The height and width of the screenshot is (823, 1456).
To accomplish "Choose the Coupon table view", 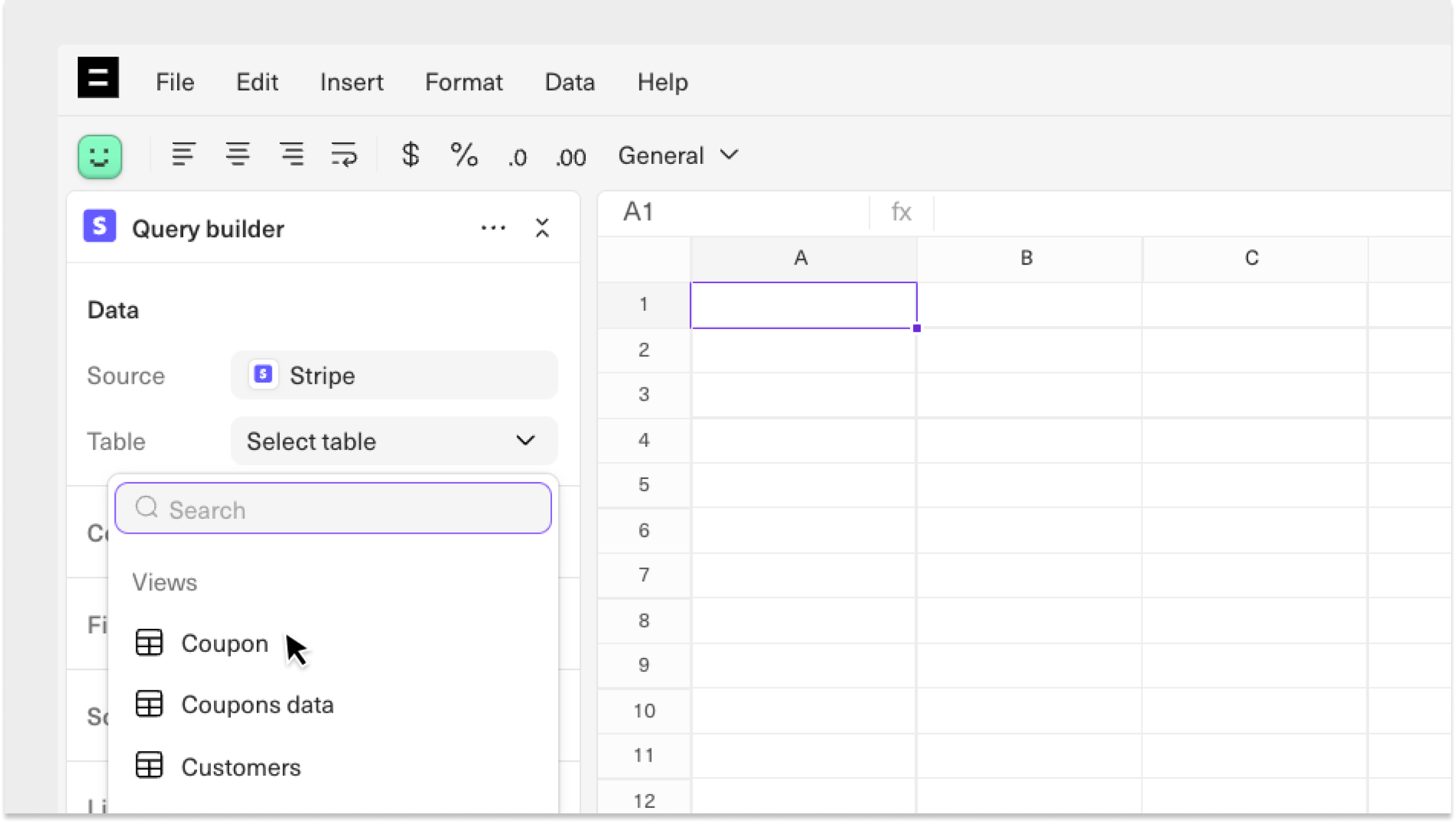I will click(x=224, y=643).
